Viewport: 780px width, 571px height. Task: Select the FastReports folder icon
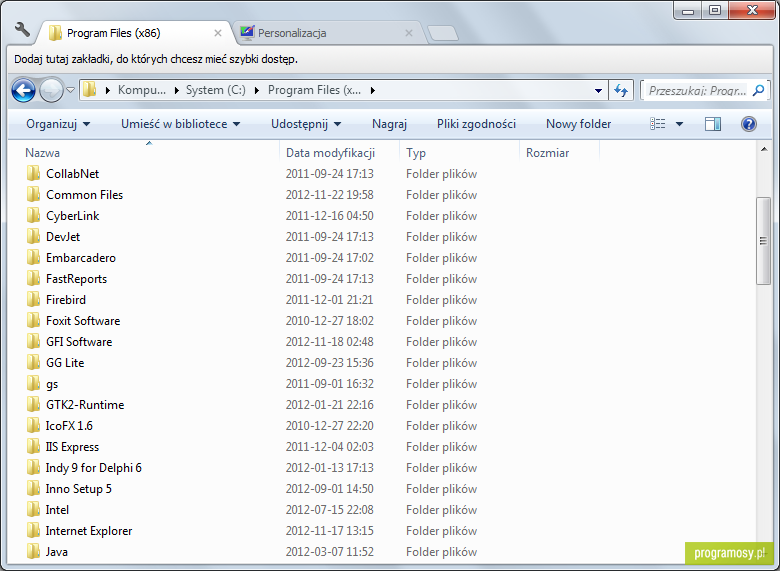coord(33,279)
